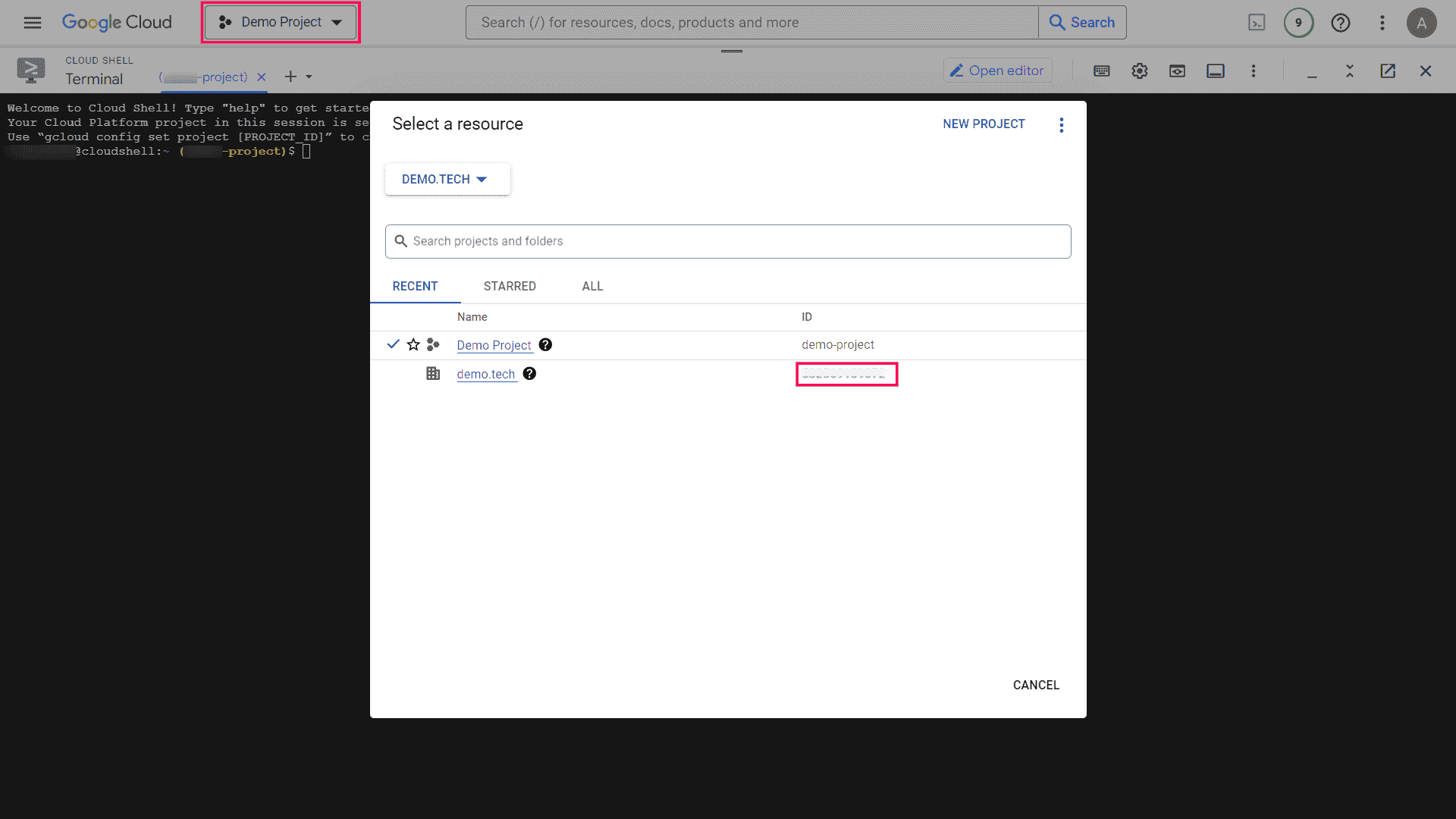Viewport: 1456px width, 819px height.
Task: Open the add-tab arrow next to plus icon
Action: (x=308, y=77)
